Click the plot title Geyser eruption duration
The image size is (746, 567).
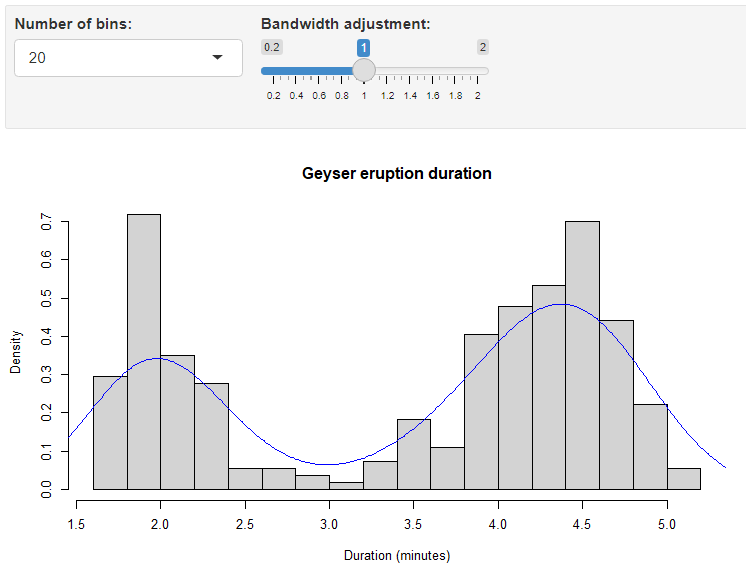tap(397, 173)
